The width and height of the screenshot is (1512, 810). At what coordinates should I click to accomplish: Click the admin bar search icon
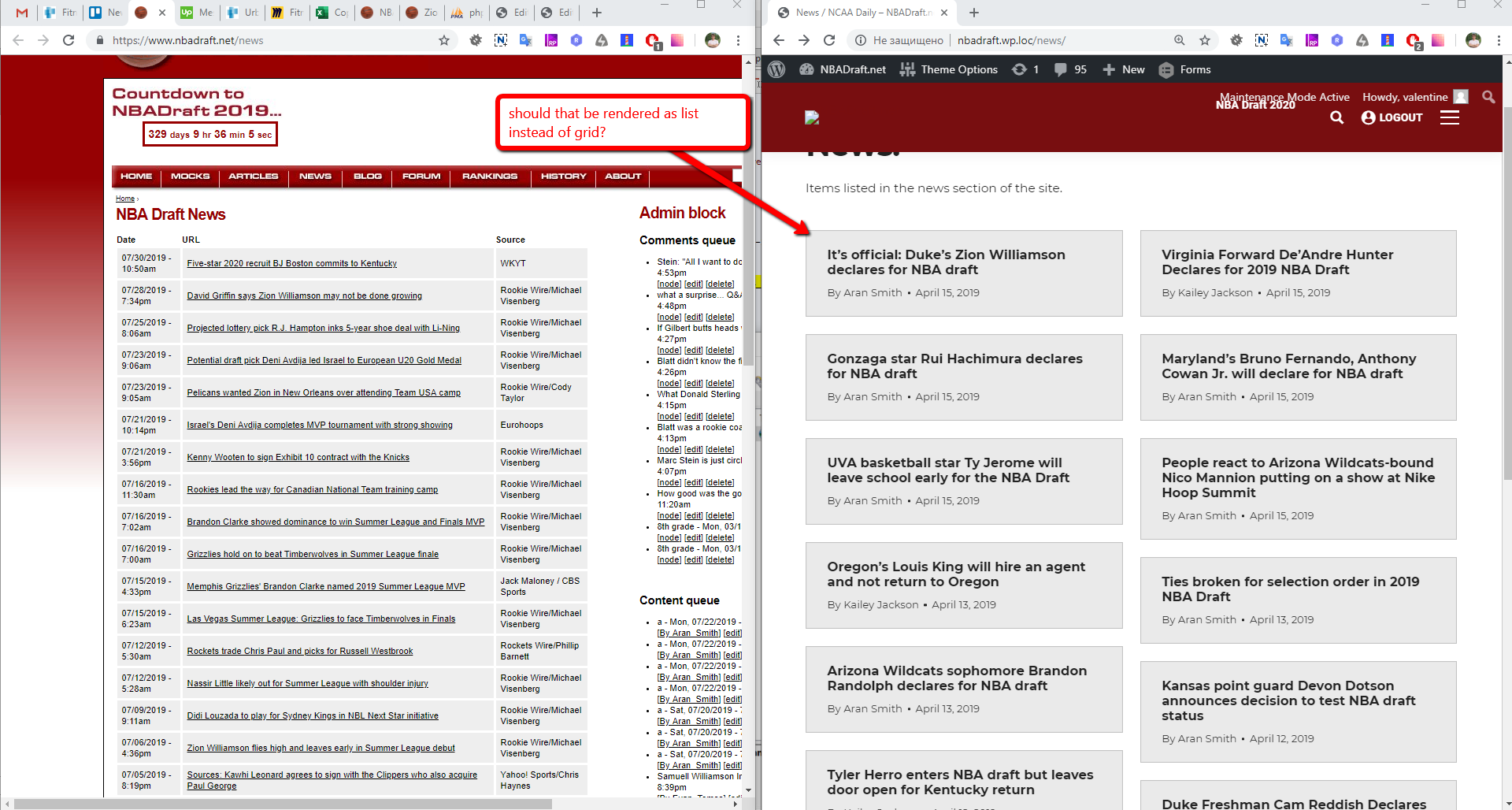pos(1488,97)
